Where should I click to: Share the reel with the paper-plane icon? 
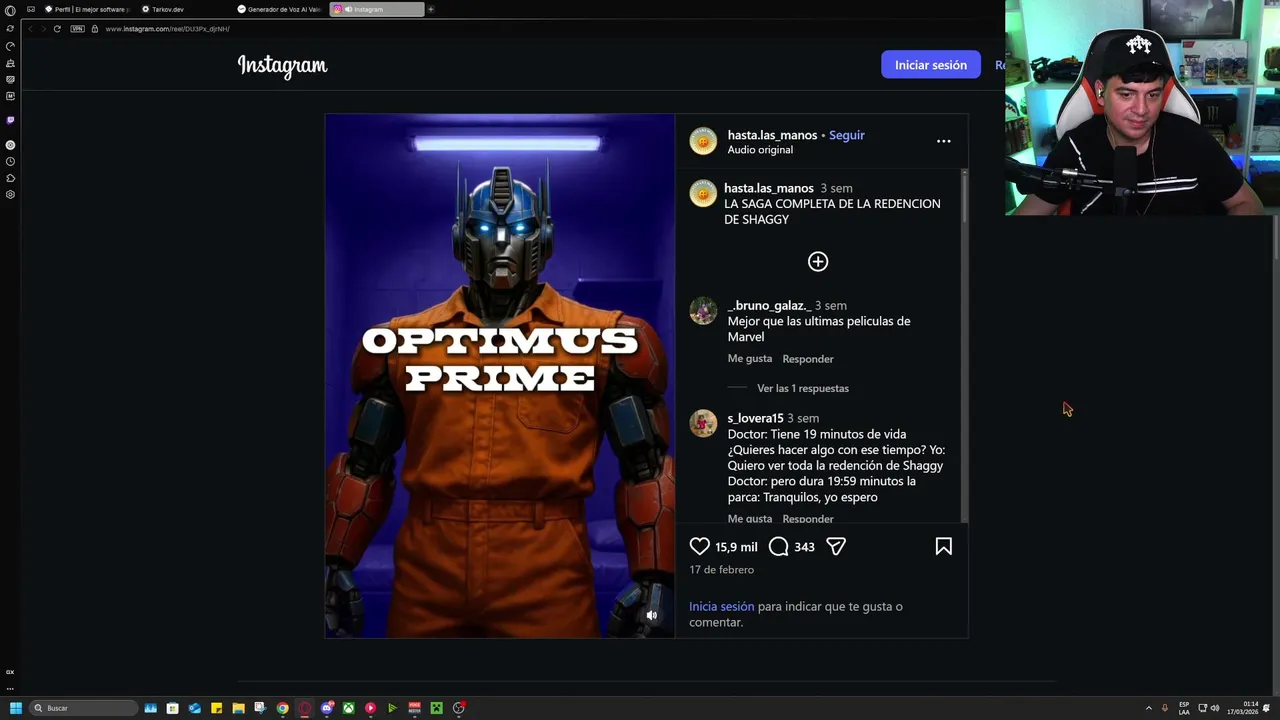click(x=836, y=546)
